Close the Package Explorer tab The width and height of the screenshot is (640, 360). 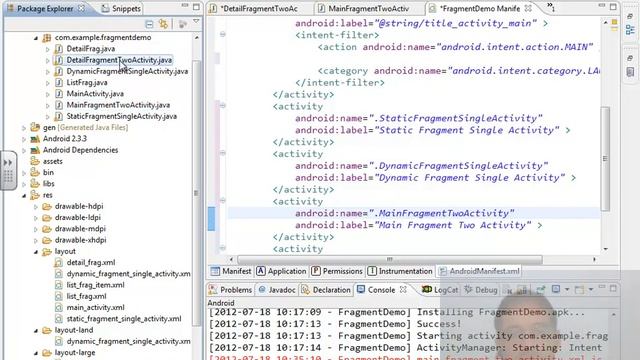[x=81, y=8]
